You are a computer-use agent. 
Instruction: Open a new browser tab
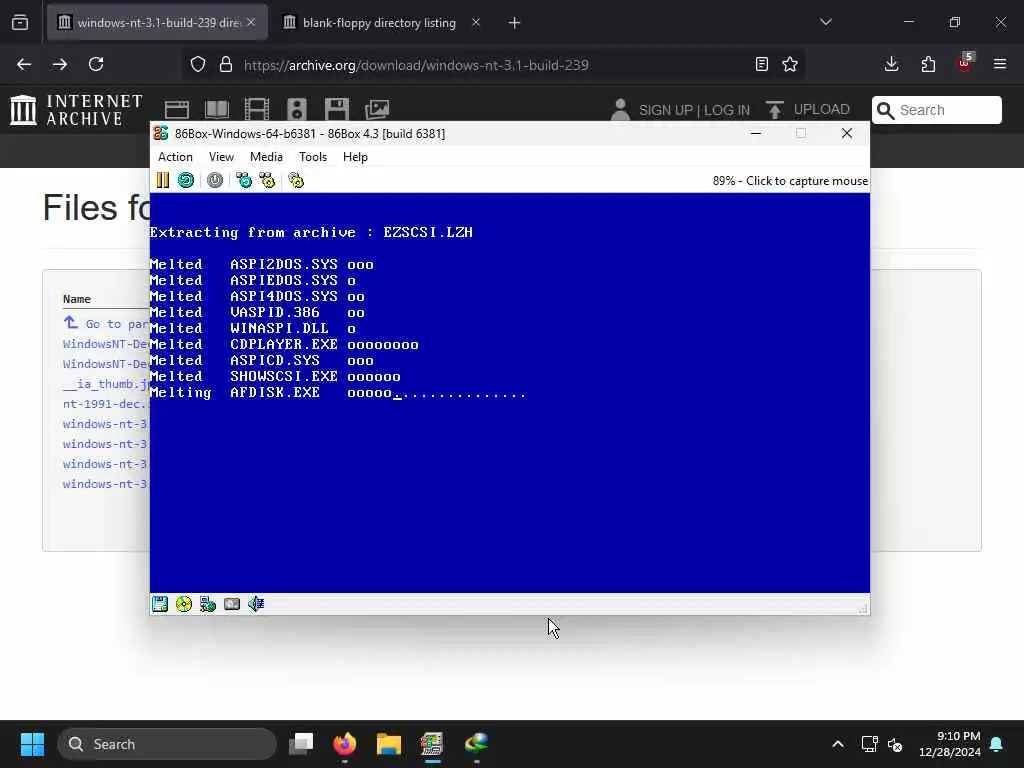tap(515, 23)
